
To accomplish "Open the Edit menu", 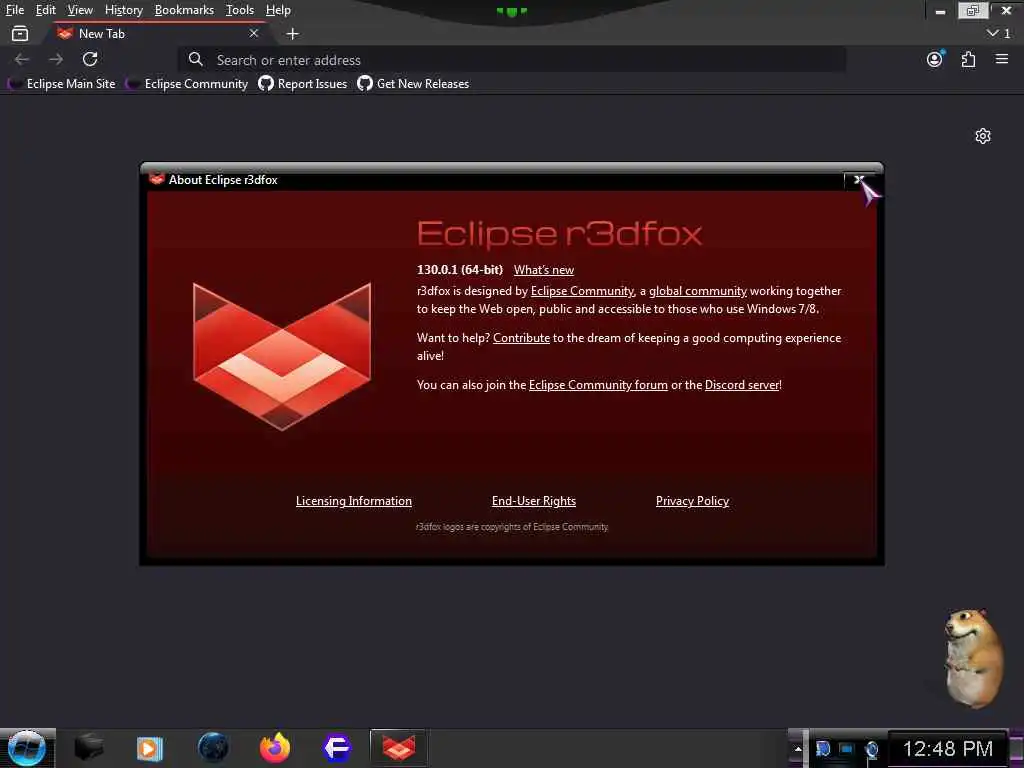I will click(46, 10).
